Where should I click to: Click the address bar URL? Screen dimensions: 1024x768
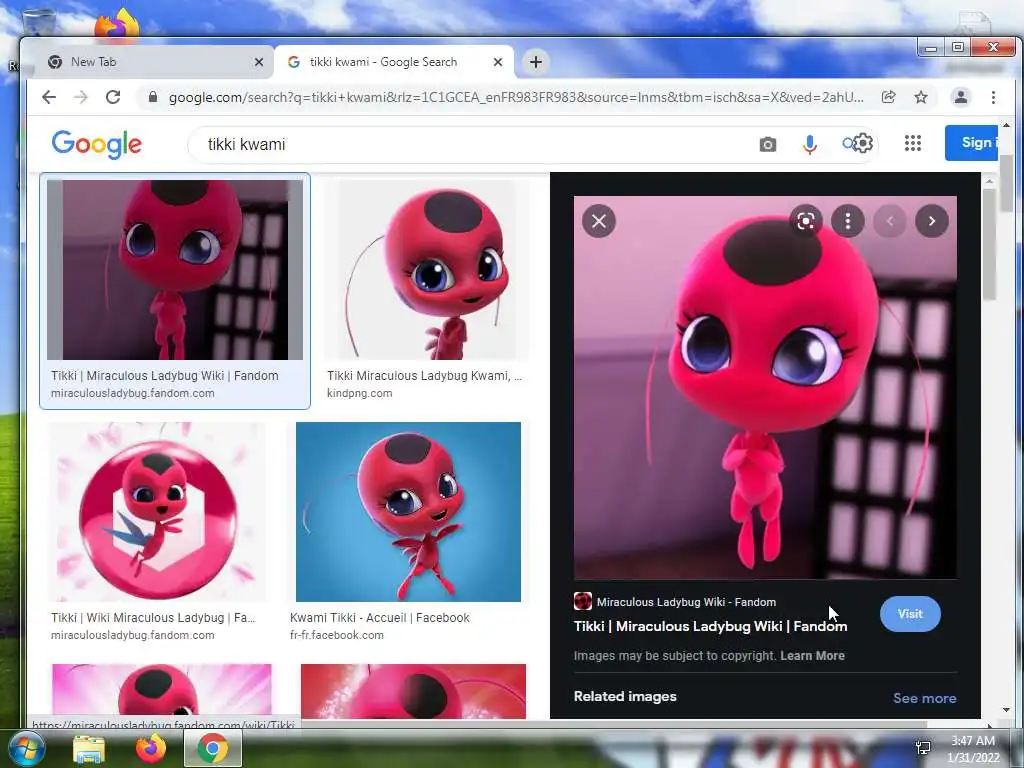point(516,97)
